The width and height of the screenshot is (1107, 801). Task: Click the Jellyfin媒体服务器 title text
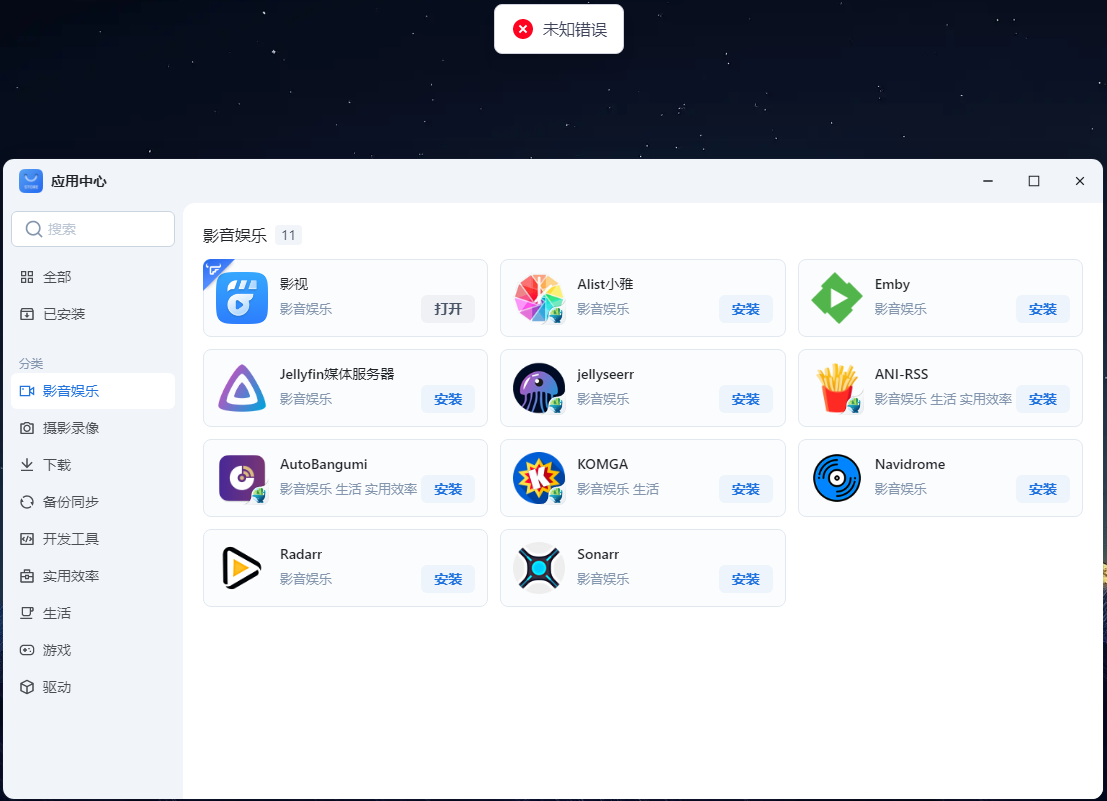coord(337,374)
